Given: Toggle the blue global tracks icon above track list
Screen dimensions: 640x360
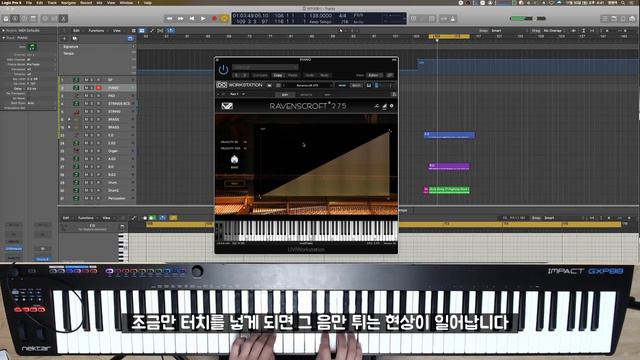Looking at the screenshot, I should pyautogui.click(x=130, y=39).
